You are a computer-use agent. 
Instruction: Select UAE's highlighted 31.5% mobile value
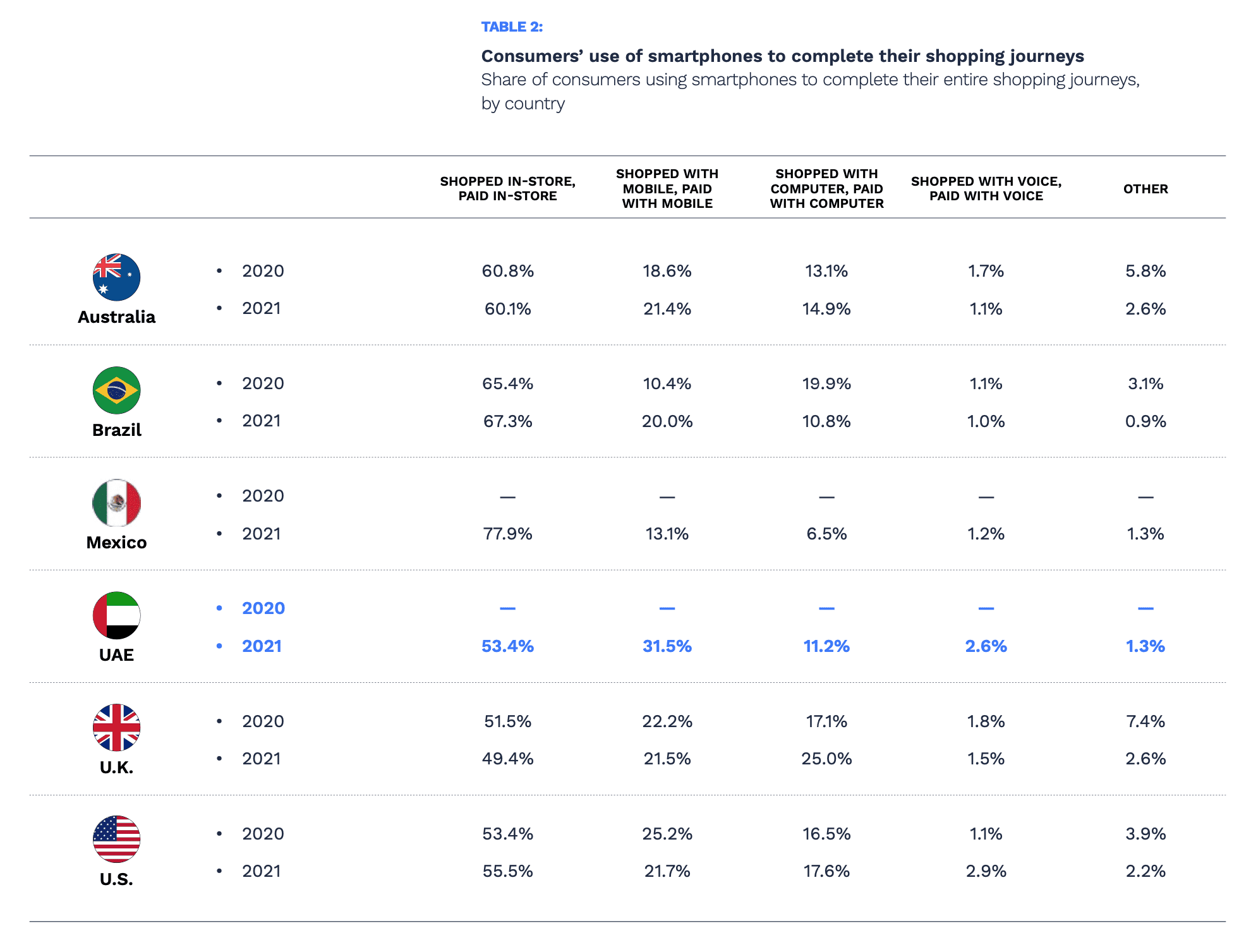coord(667,646)
